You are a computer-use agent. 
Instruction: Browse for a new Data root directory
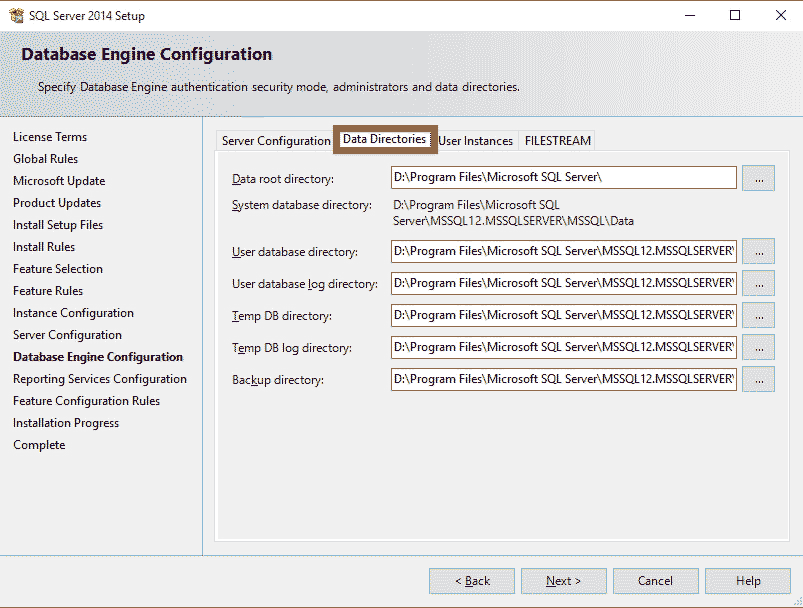click(758, 177)
